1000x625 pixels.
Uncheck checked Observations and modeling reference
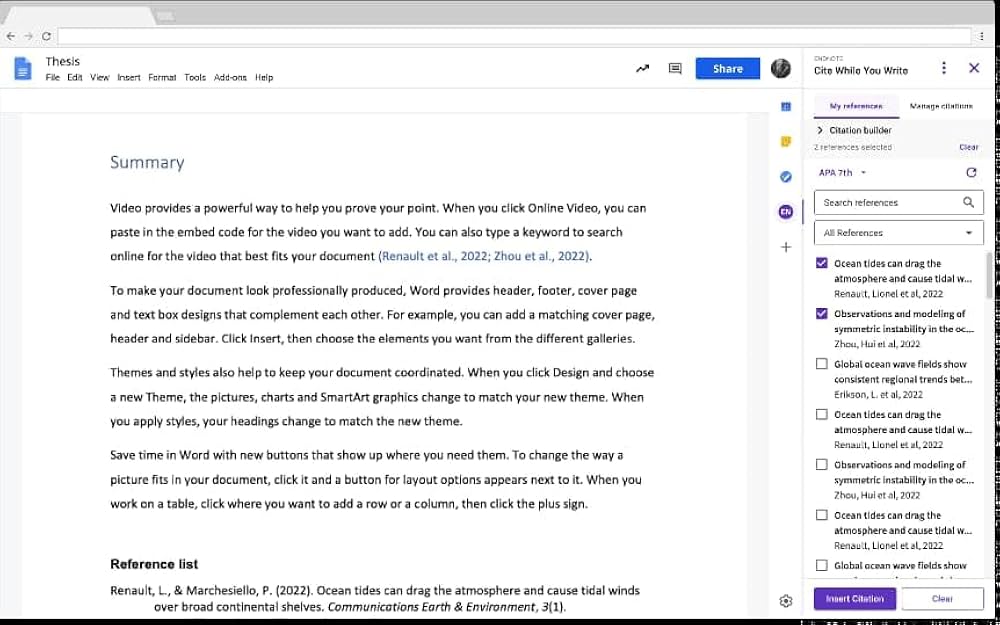click(821, 313)
